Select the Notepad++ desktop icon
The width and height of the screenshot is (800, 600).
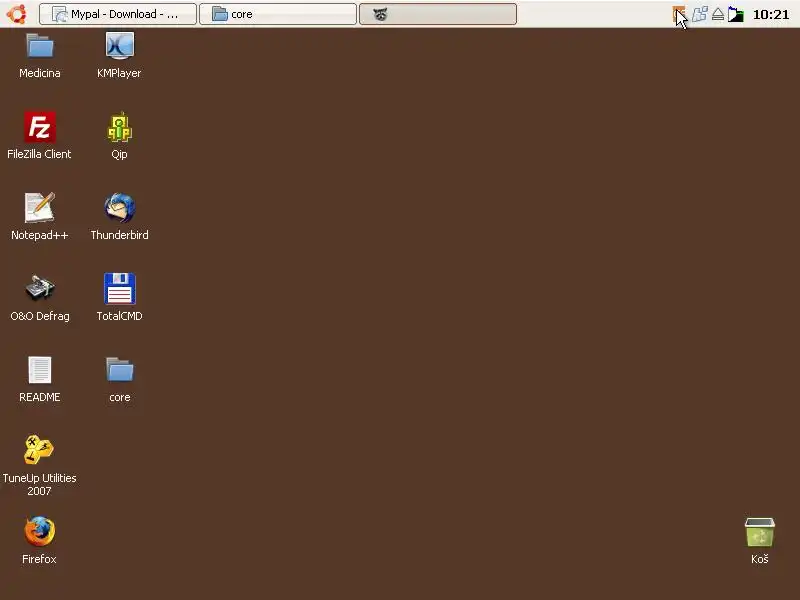(40, 208)
